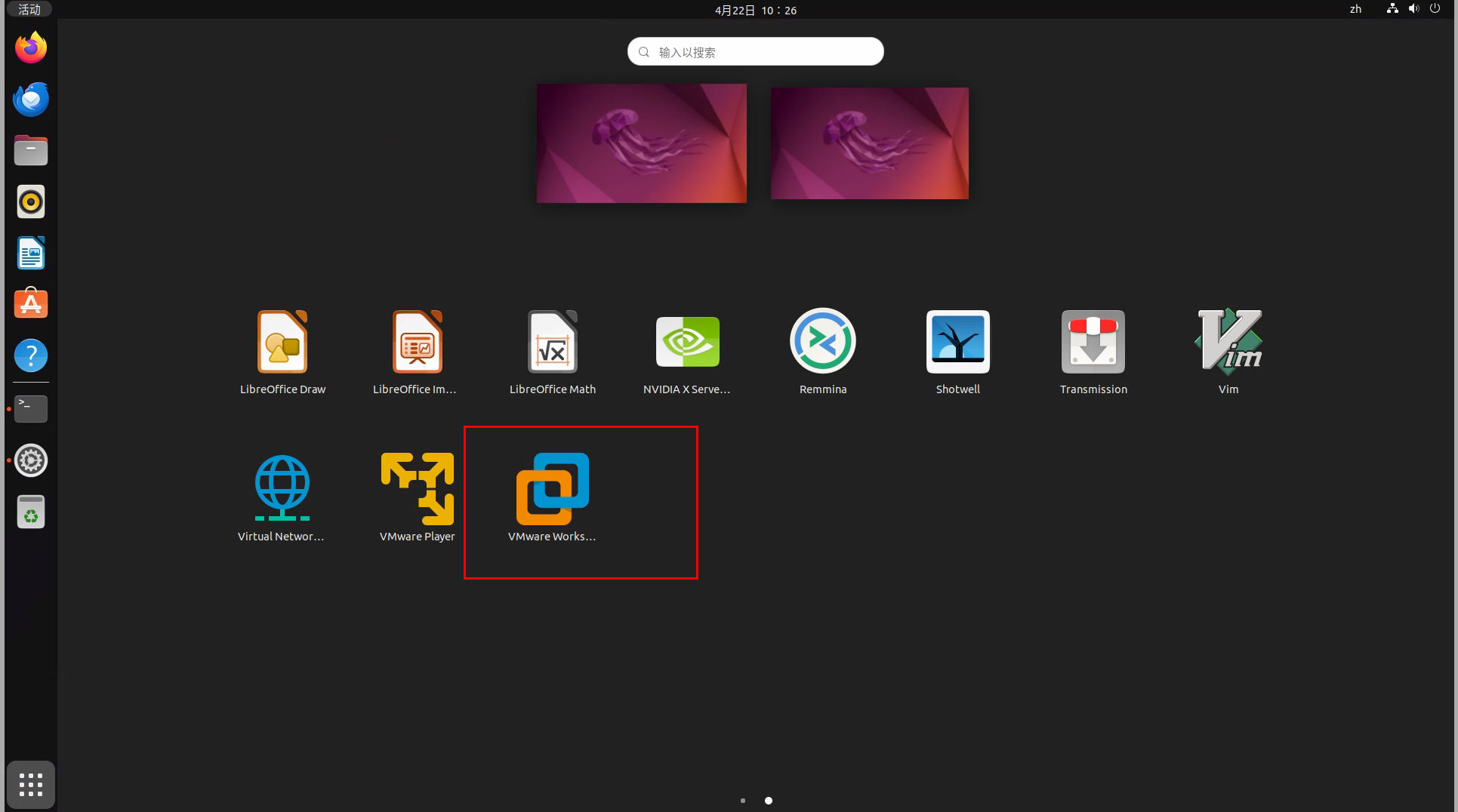Viewport: 1458px width, 812px height.
Task: Open VMware Workstation
Action: pos(552,498)
